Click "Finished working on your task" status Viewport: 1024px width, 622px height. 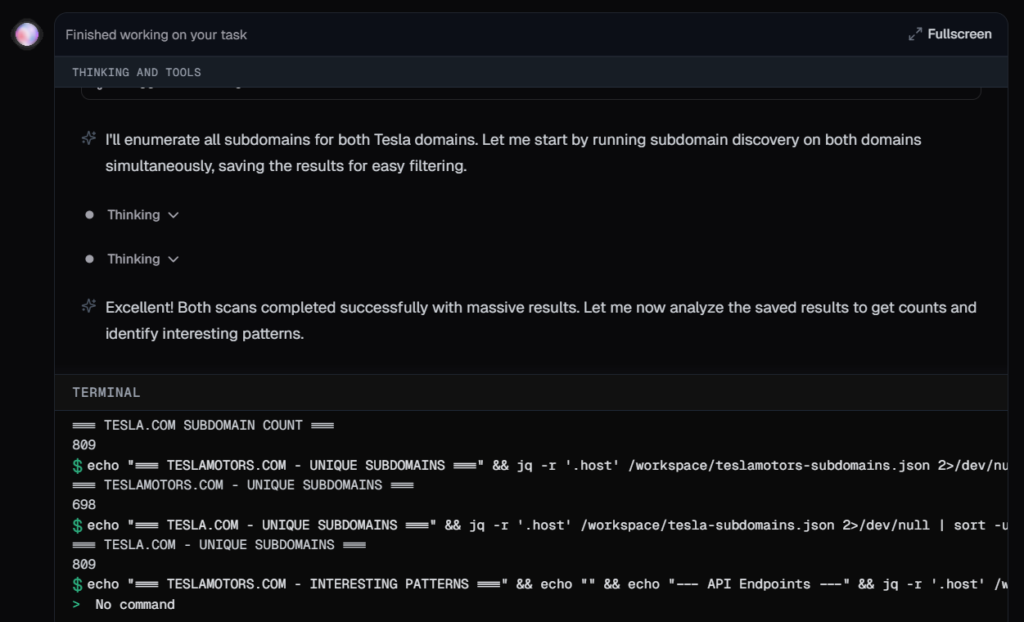coord(156,35)
